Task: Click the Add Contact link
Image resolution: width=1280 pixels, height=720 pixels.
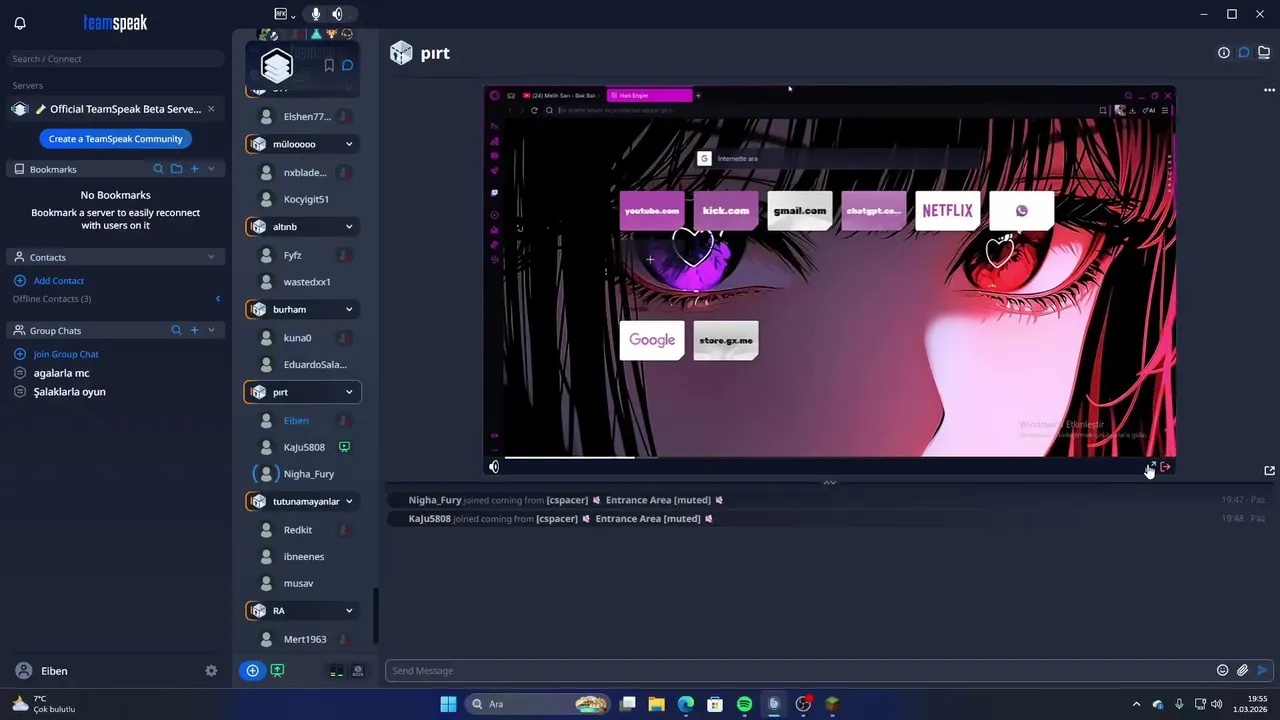Action: (59, 281)
